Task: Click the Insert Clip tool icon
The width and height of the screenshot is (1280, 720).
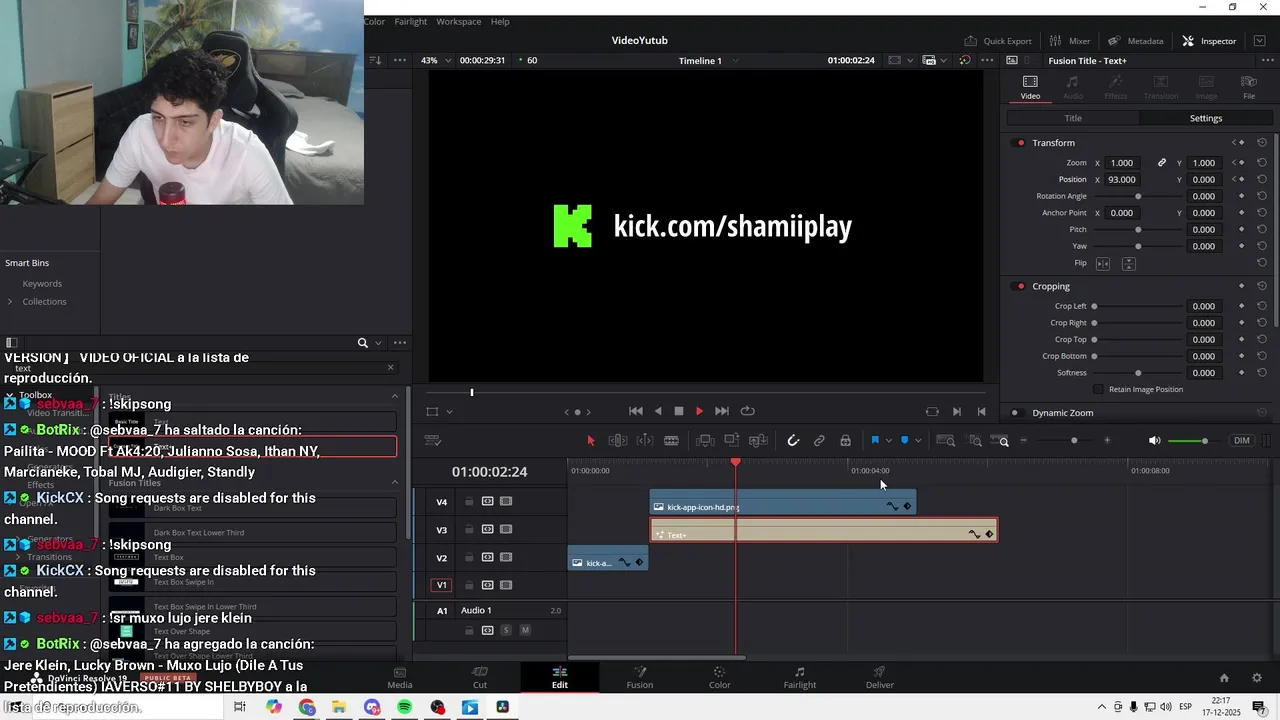Action: [705, 441]
